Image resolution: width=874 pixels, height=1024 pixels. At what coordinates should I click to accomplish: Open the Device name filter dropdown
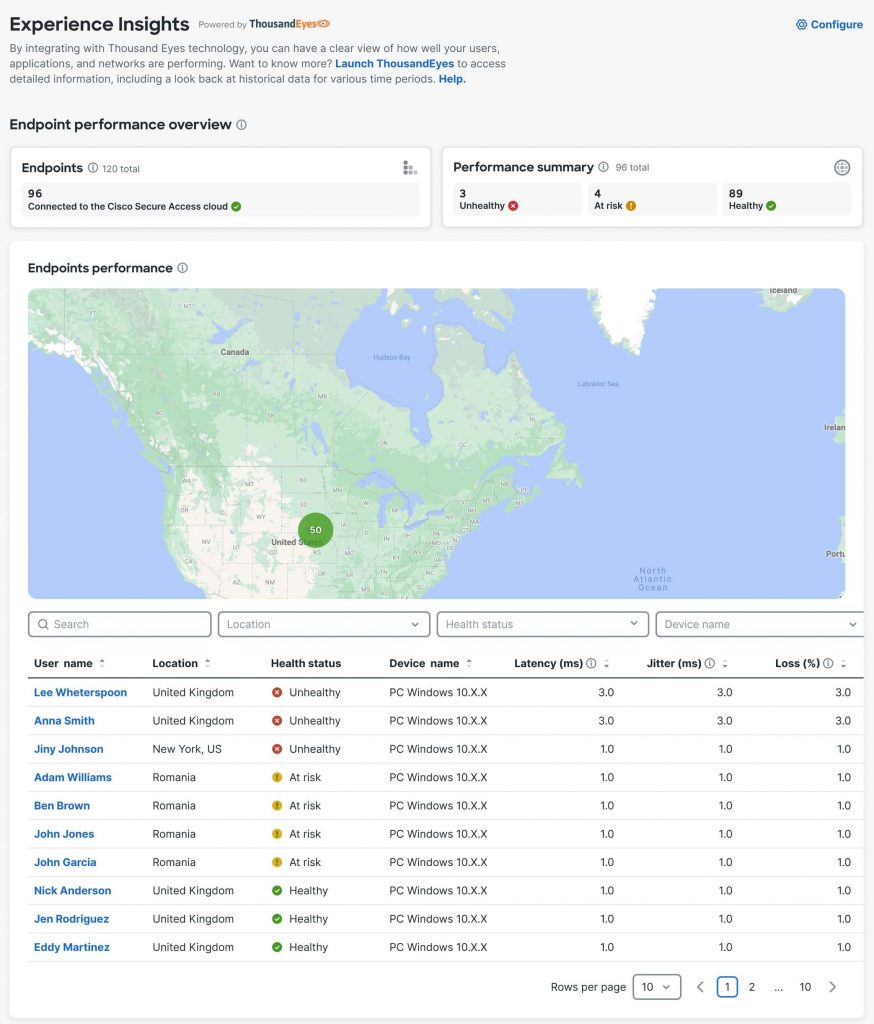tap(759, 624)
